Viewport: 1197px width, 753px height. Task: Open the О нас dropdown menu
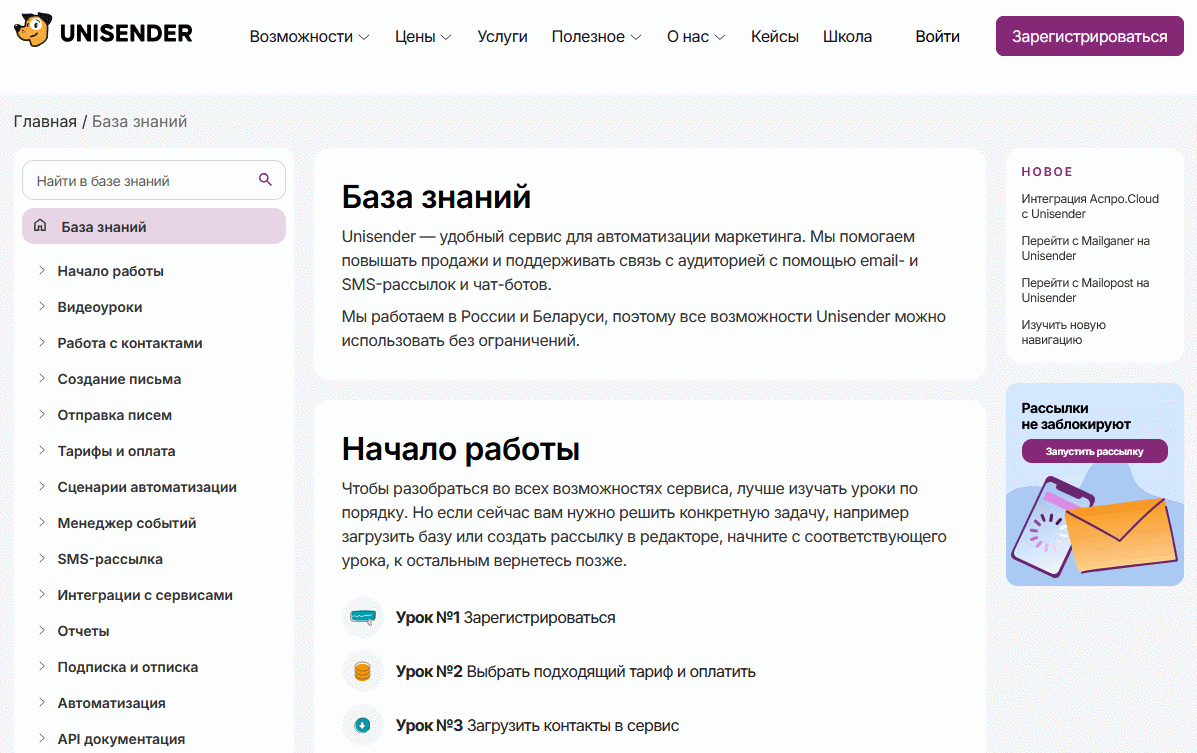point(695,37)
